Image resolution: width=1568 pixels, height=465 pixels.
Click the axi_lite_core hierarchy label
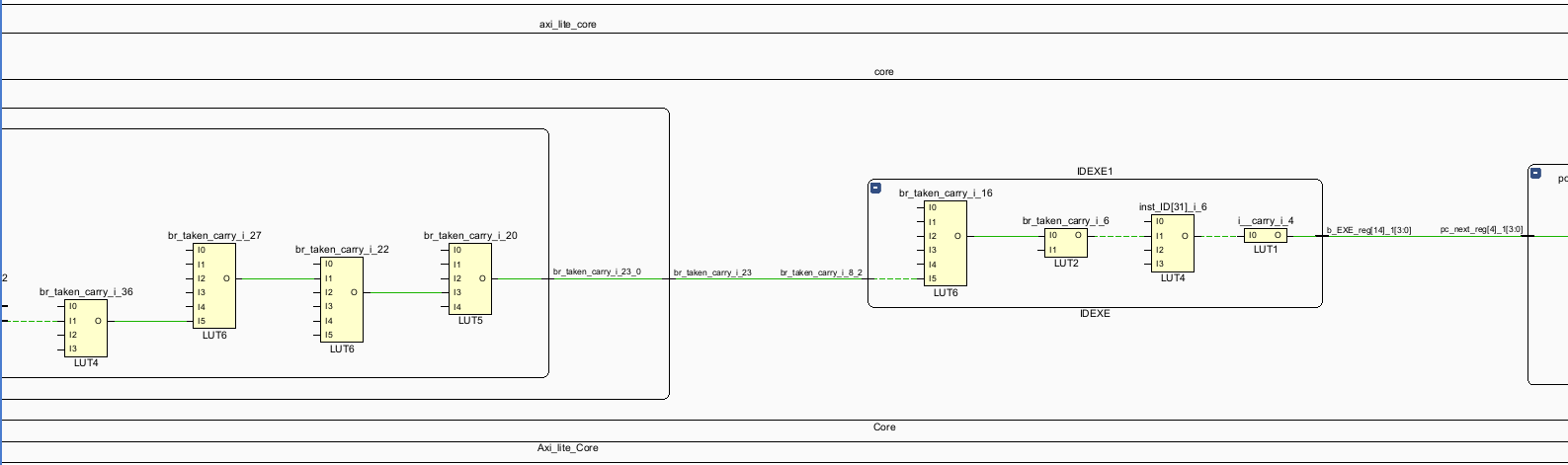point(567,25)
